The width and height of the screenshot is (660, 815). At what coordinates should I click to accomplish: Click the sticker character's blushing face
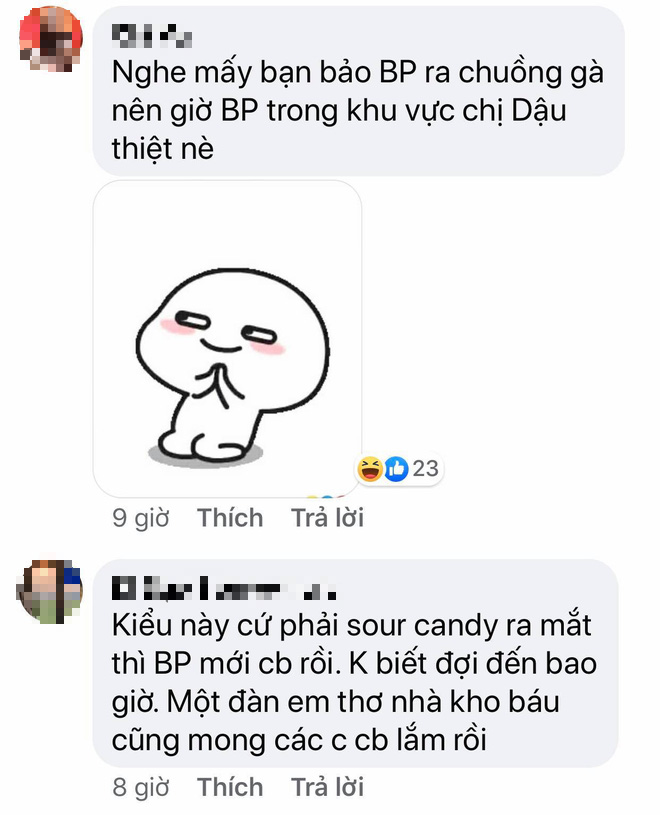(x=229, y=333)
